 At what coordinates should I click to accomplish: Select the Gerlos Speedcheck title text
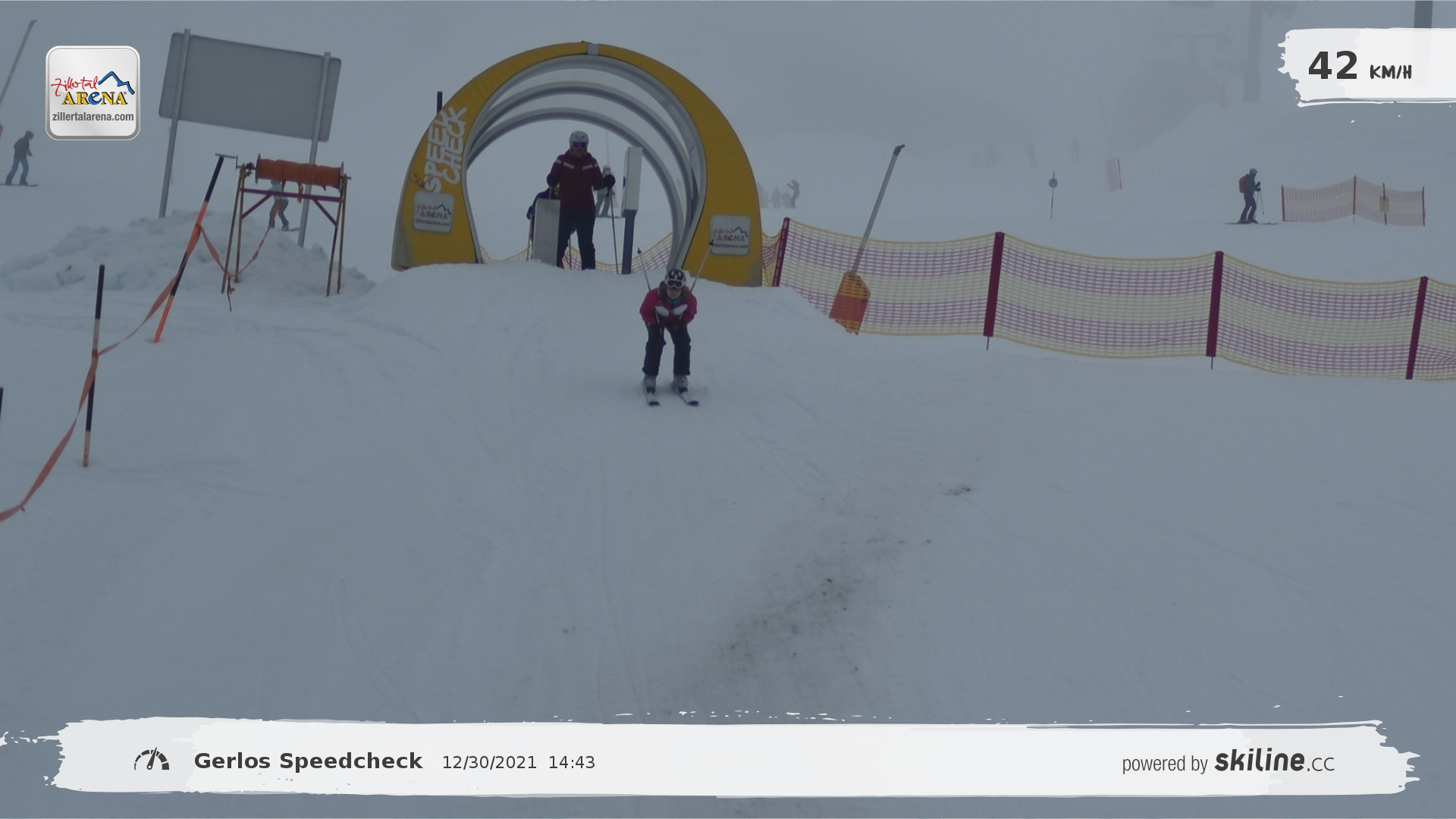pyautogui.click(x=308, y=761)
